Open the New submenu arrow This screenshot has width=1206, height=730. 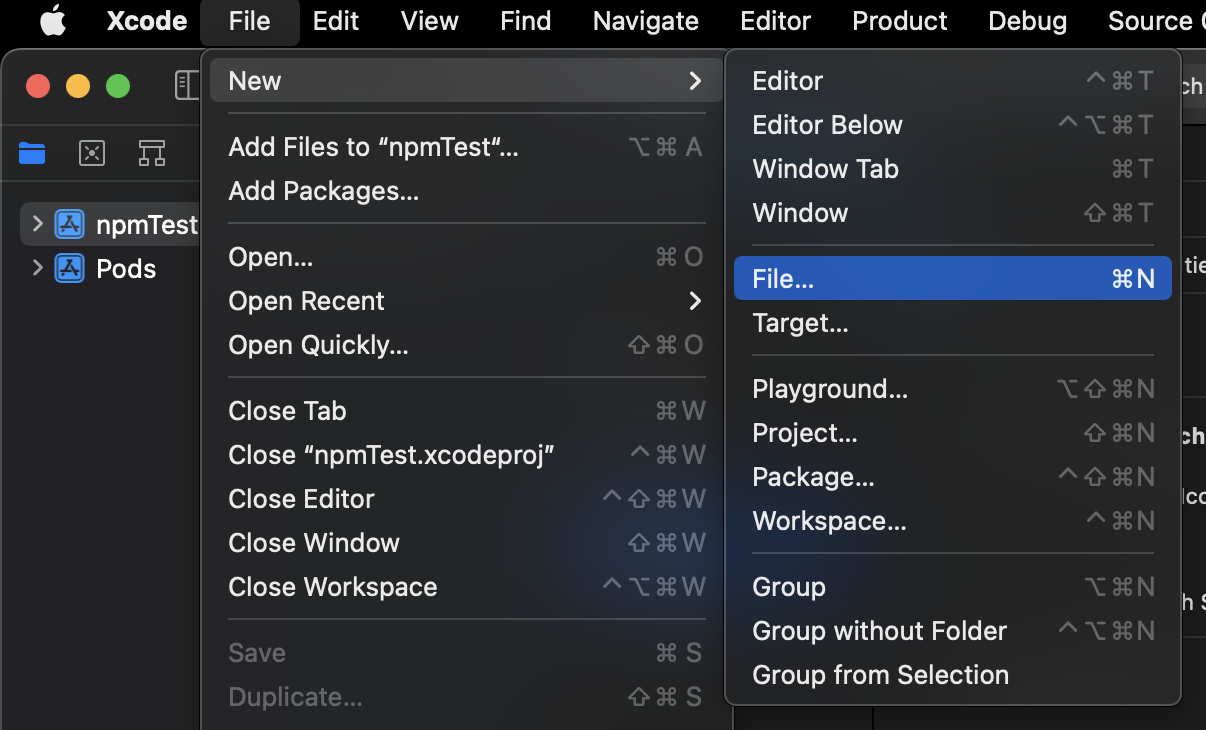coord(695,81)
